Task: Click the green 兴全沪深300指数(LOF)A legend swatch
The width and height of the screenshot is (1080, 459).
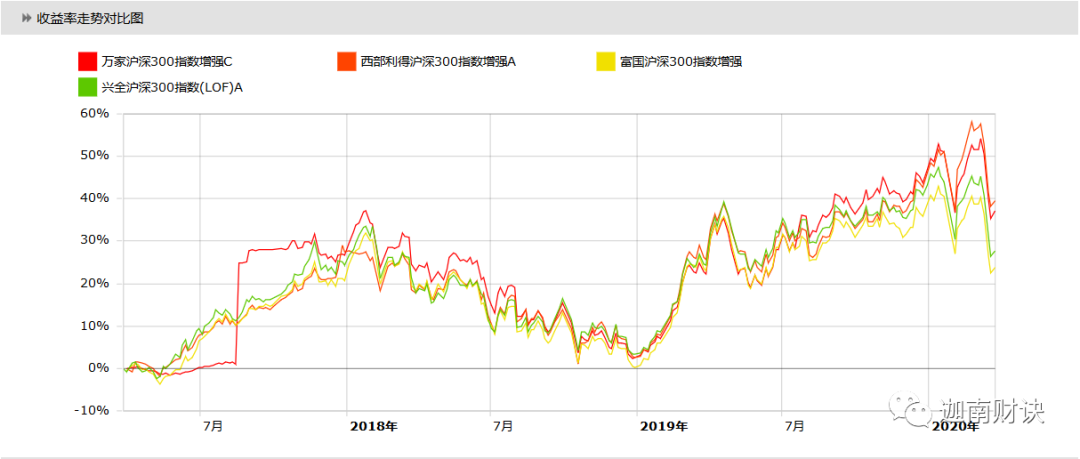Action: [x=87, y=88]
